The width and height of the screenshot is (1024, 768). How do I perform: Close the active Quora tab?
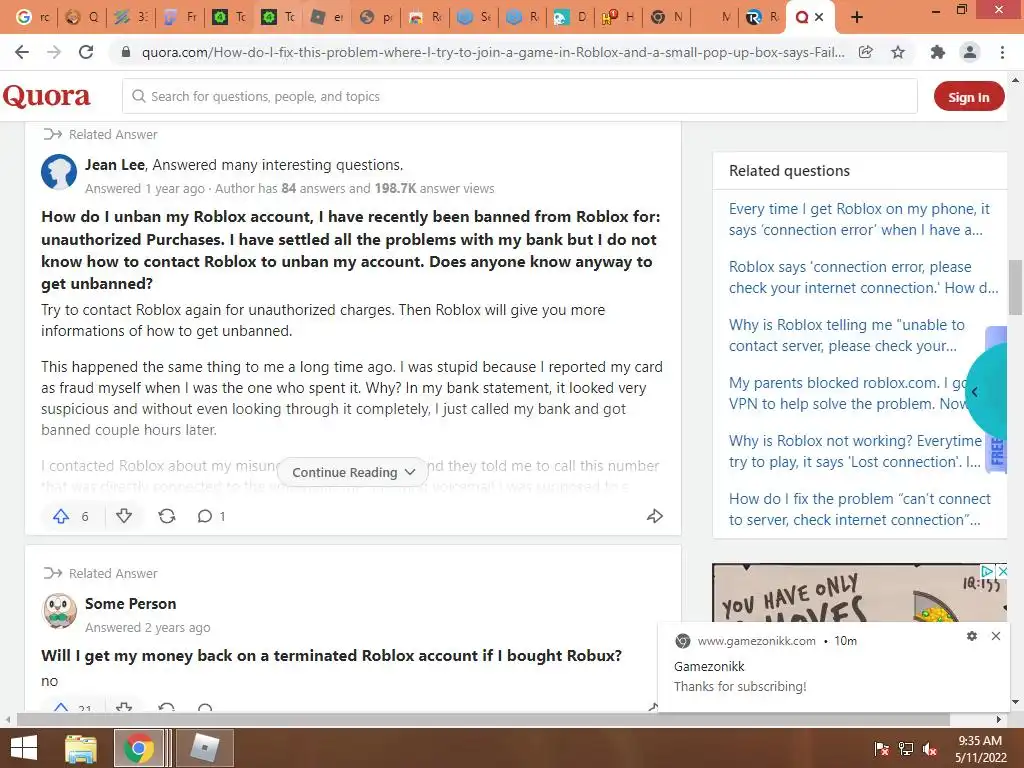pos(819,17)
